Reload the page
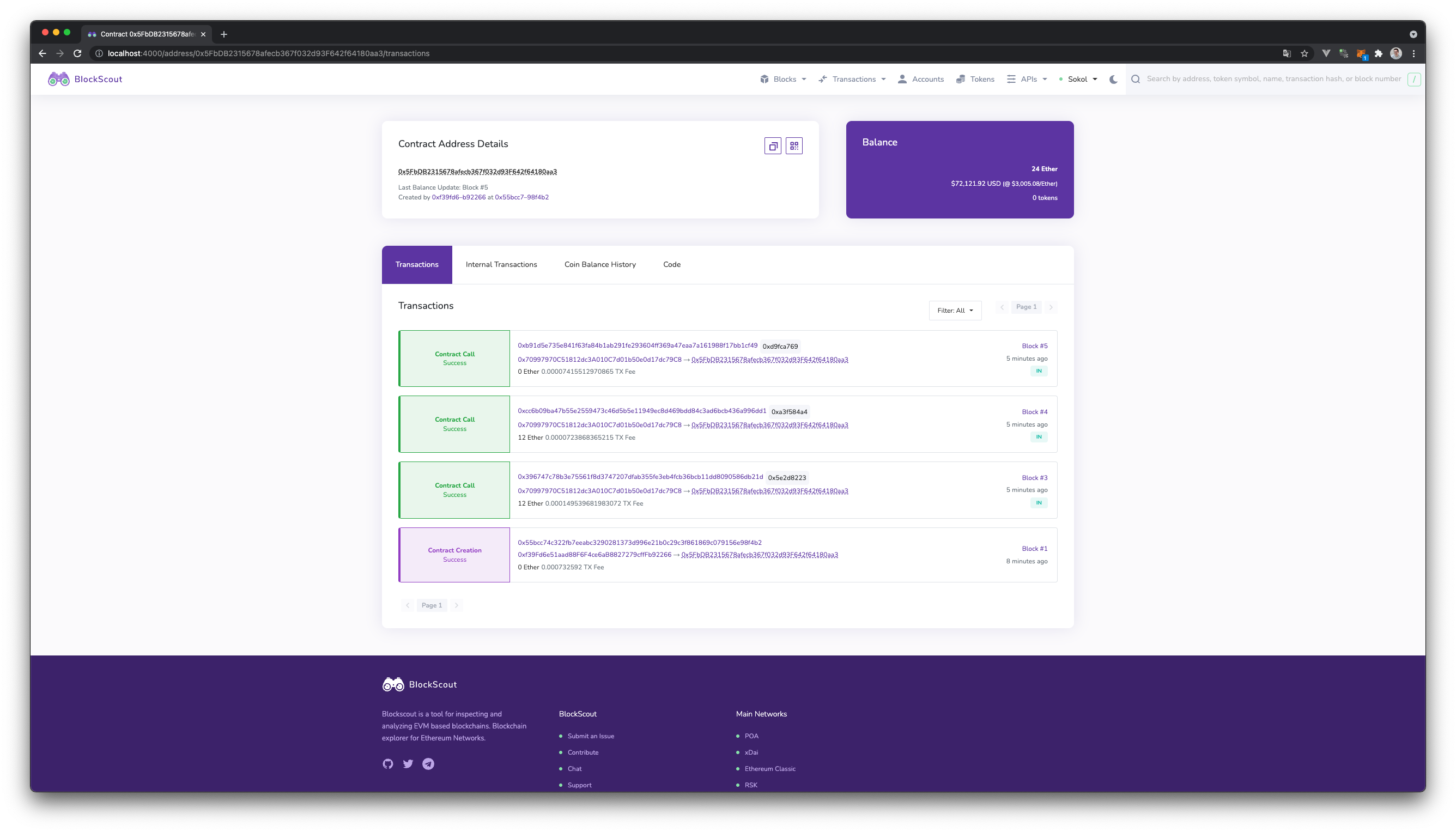 click(78, 54)
